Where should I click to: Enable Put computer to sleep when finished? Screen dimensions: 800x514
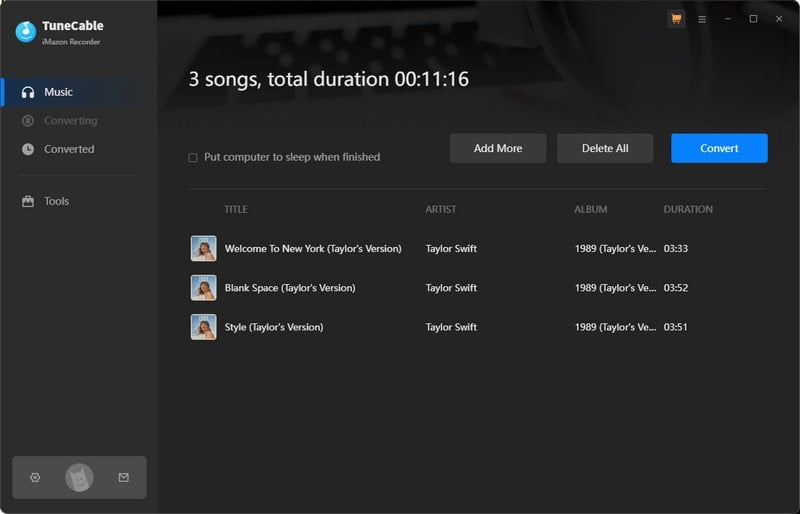pyautogui.click(x=193, y=158)
